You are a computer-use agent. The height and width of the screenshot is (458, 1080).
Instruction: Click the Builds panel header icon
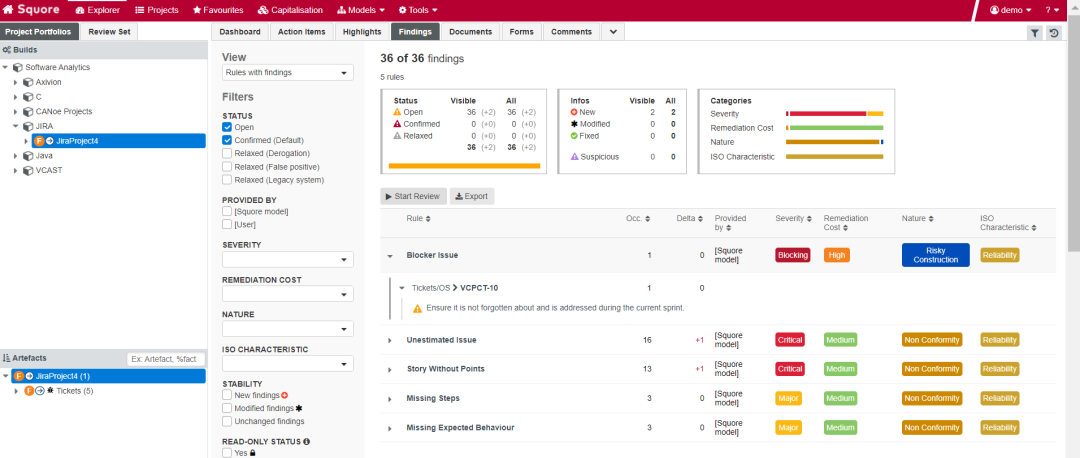pos(7,50)
